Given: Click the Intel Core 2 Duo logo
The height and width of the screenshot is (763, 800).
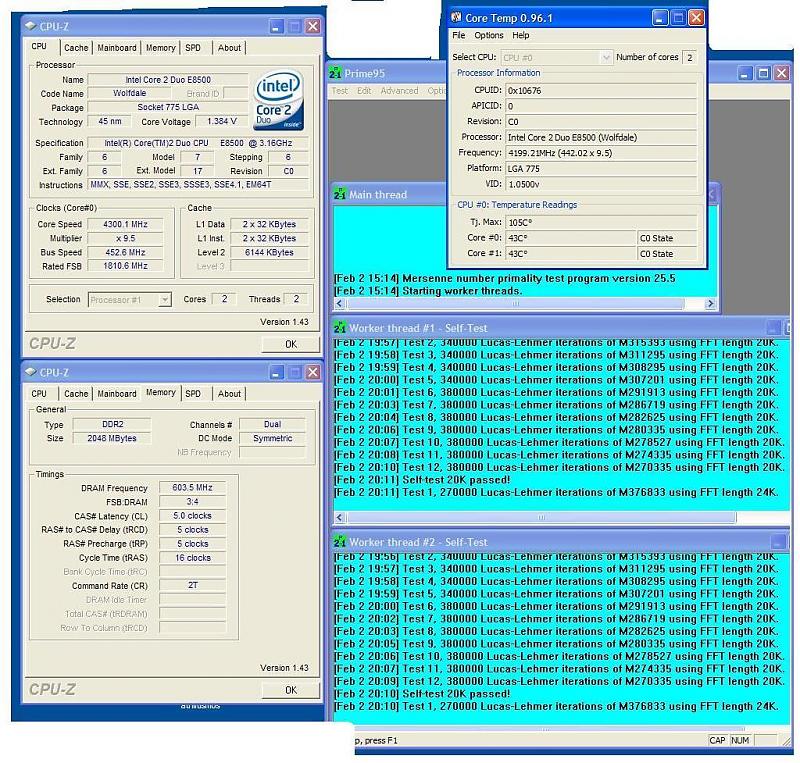Looking at the screenshot, I should click(279, 100).
